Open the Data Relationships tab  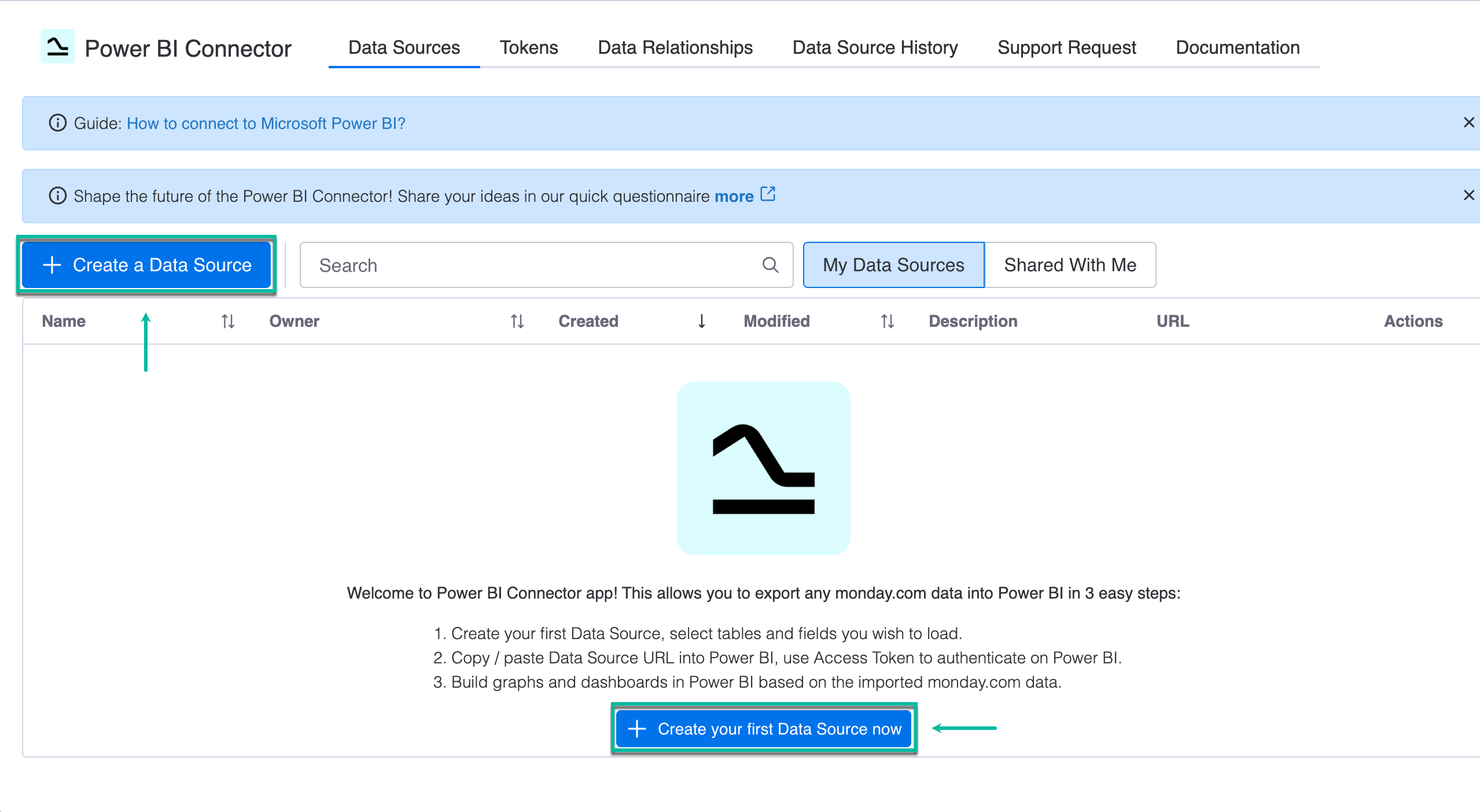click(675, 47)
